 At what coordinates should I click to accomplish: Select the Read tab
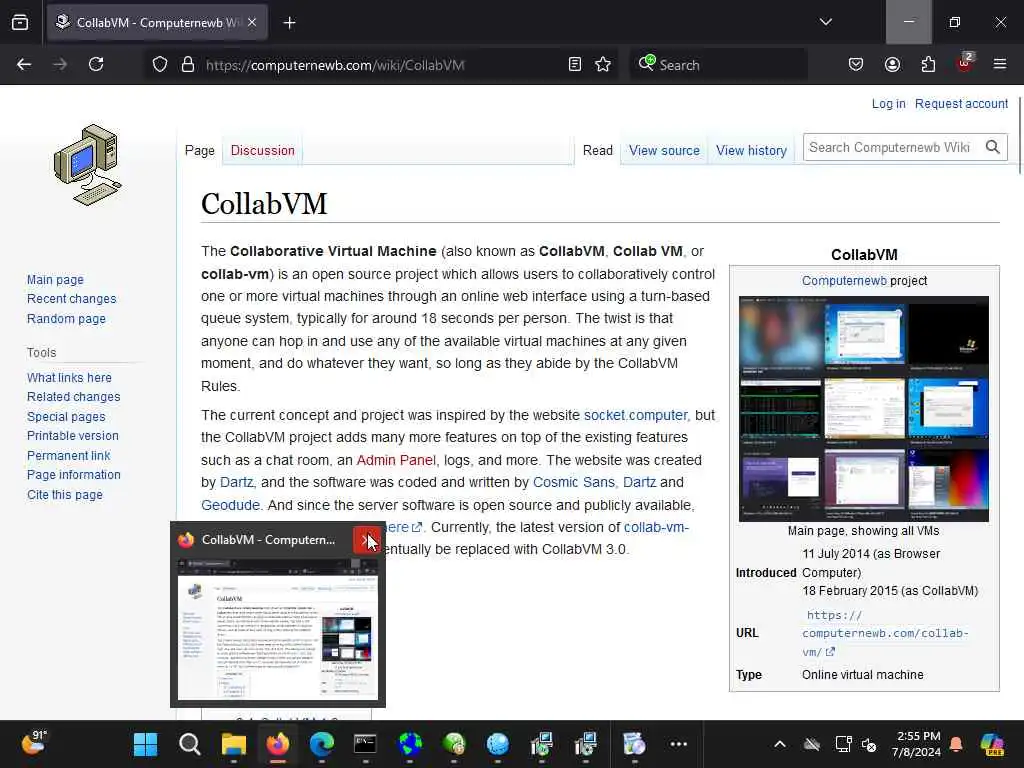pyautogui.click(x=598, y=151)
